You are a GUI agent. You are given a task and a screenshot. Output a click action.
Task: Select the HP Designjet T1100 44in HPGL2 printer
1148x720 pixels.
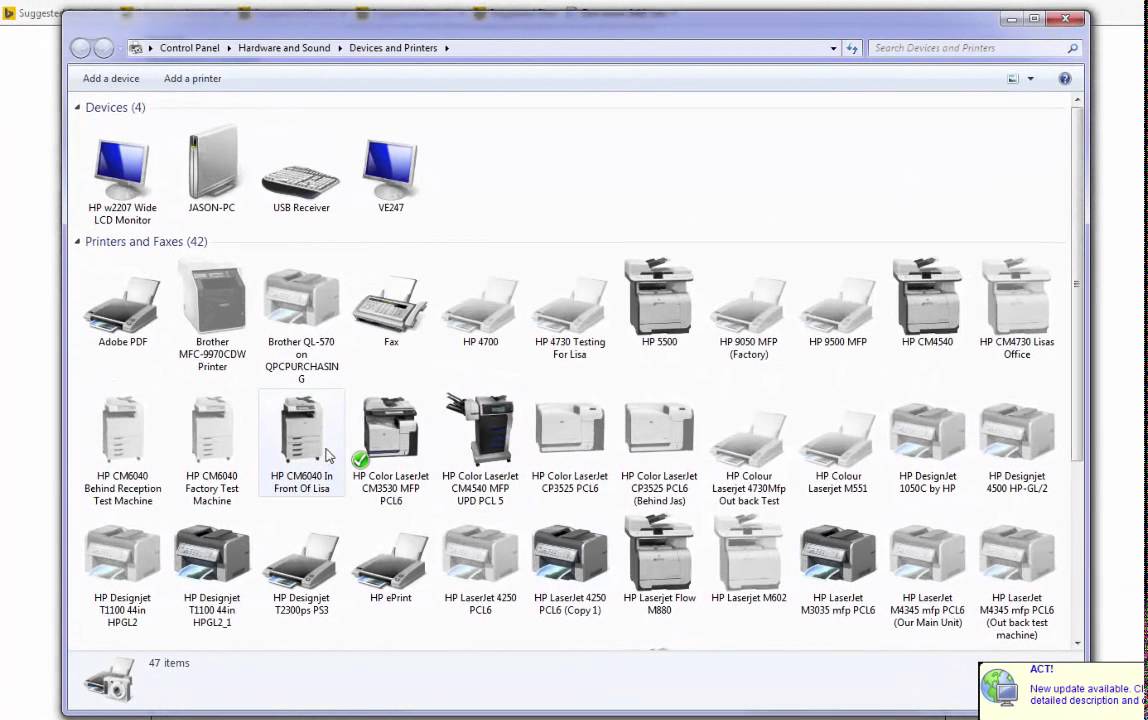tap(122, 575)
